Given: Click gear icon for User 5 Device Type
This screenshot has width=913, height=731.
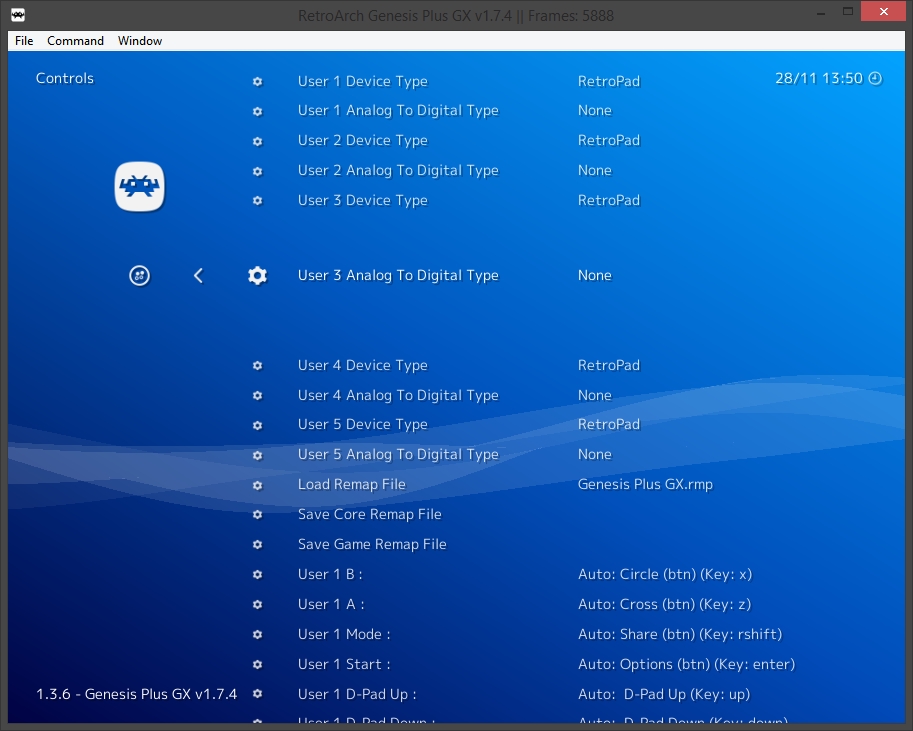Looking at the screenshot, I should pyautogui.click(x=257, y=425).
